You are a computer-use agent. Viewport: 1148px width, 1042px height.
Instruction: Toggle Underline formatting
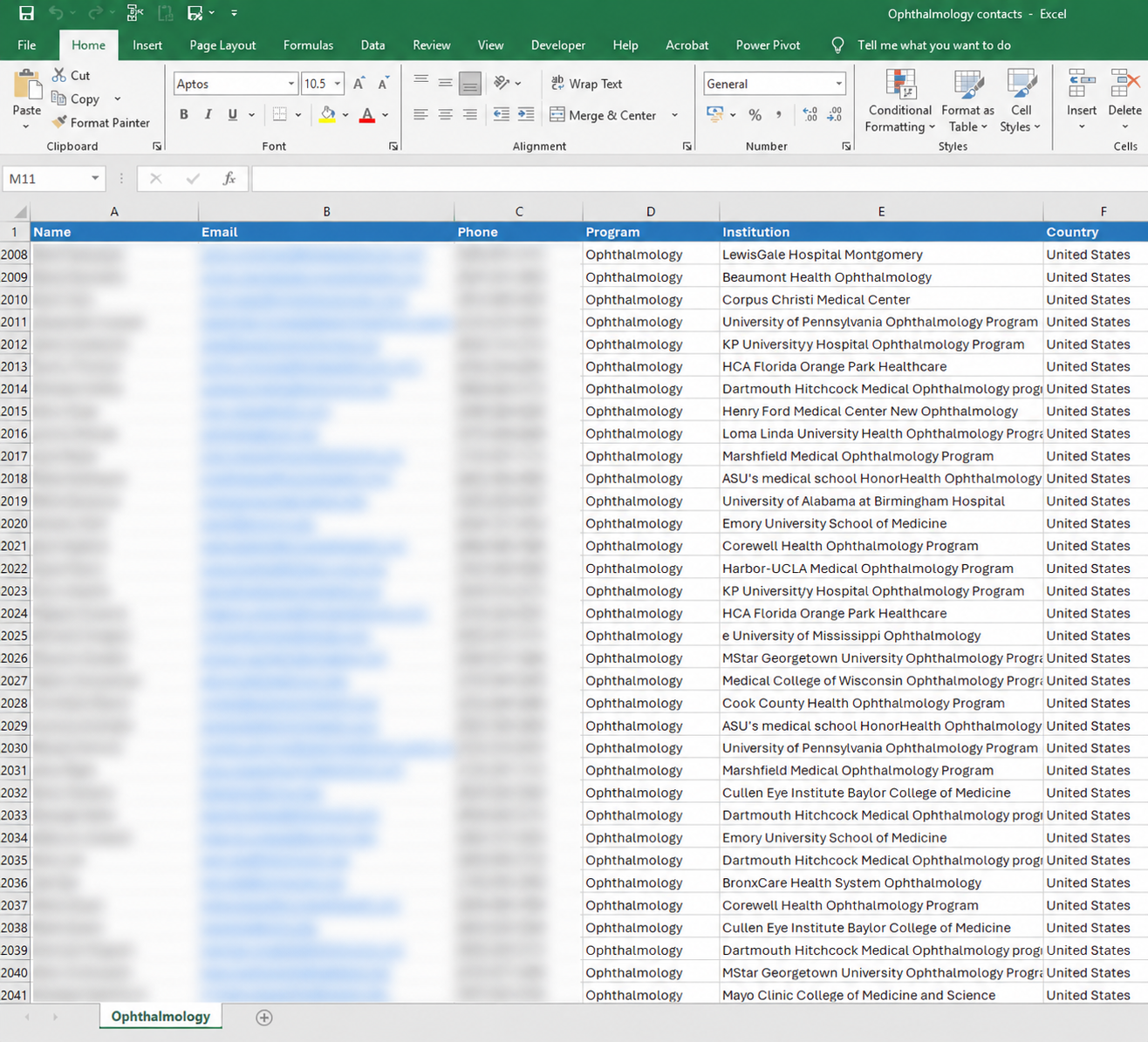tap(232, 114)
